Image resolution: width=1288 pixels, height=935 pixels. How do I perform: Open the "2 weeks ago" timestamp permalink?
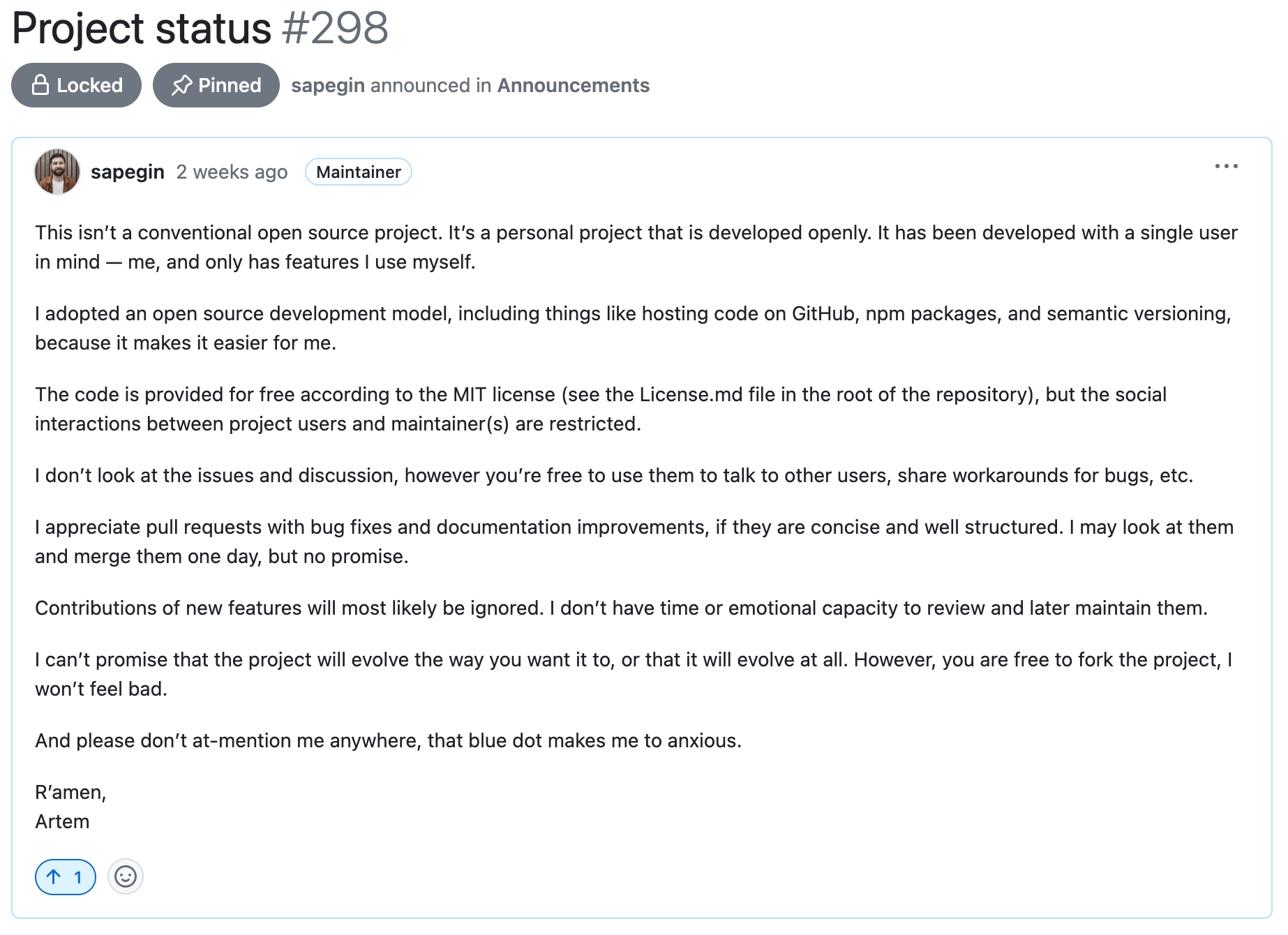coord(232,172)
